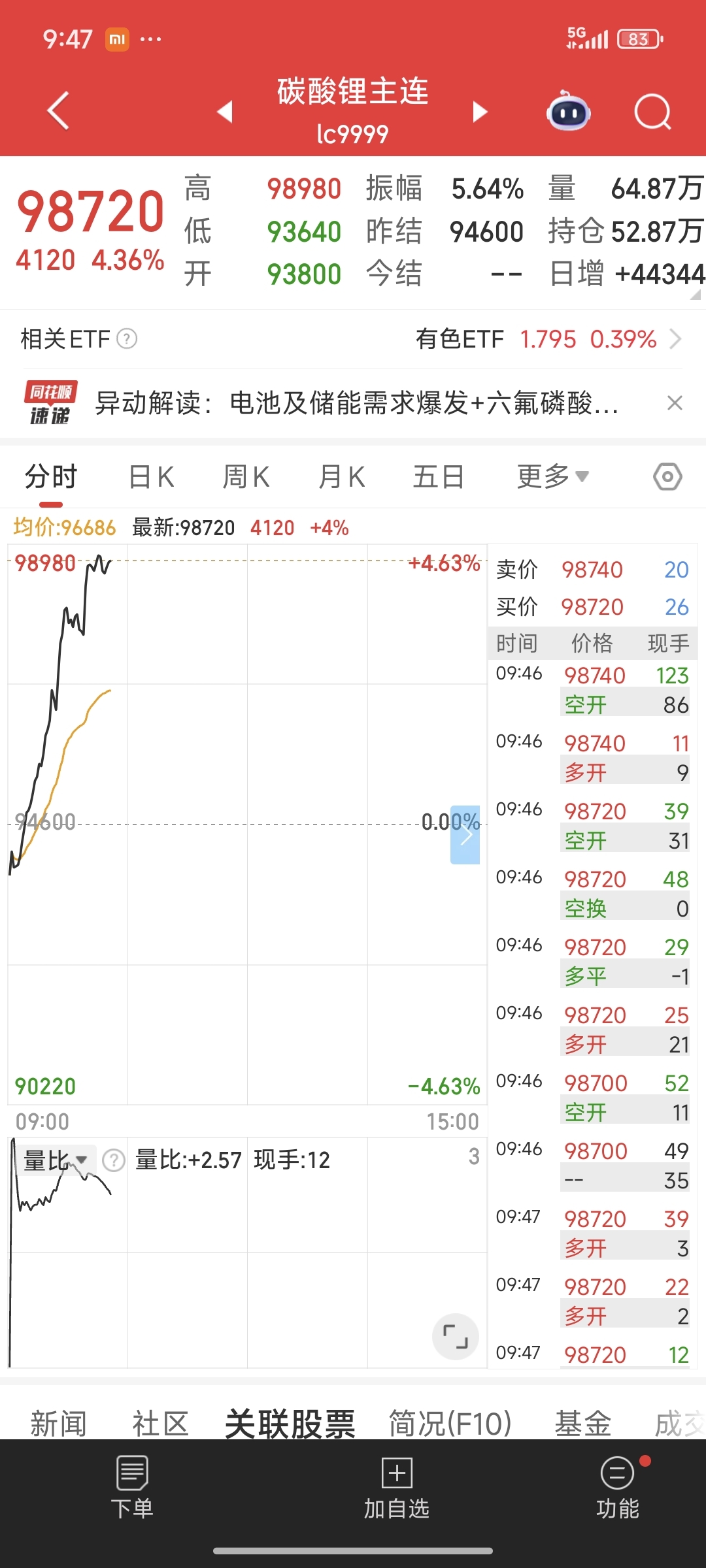Open 有色ETF details chevron
Image resolution: width=706 pixels, height=1568 pixels.
tap(675, 339)
